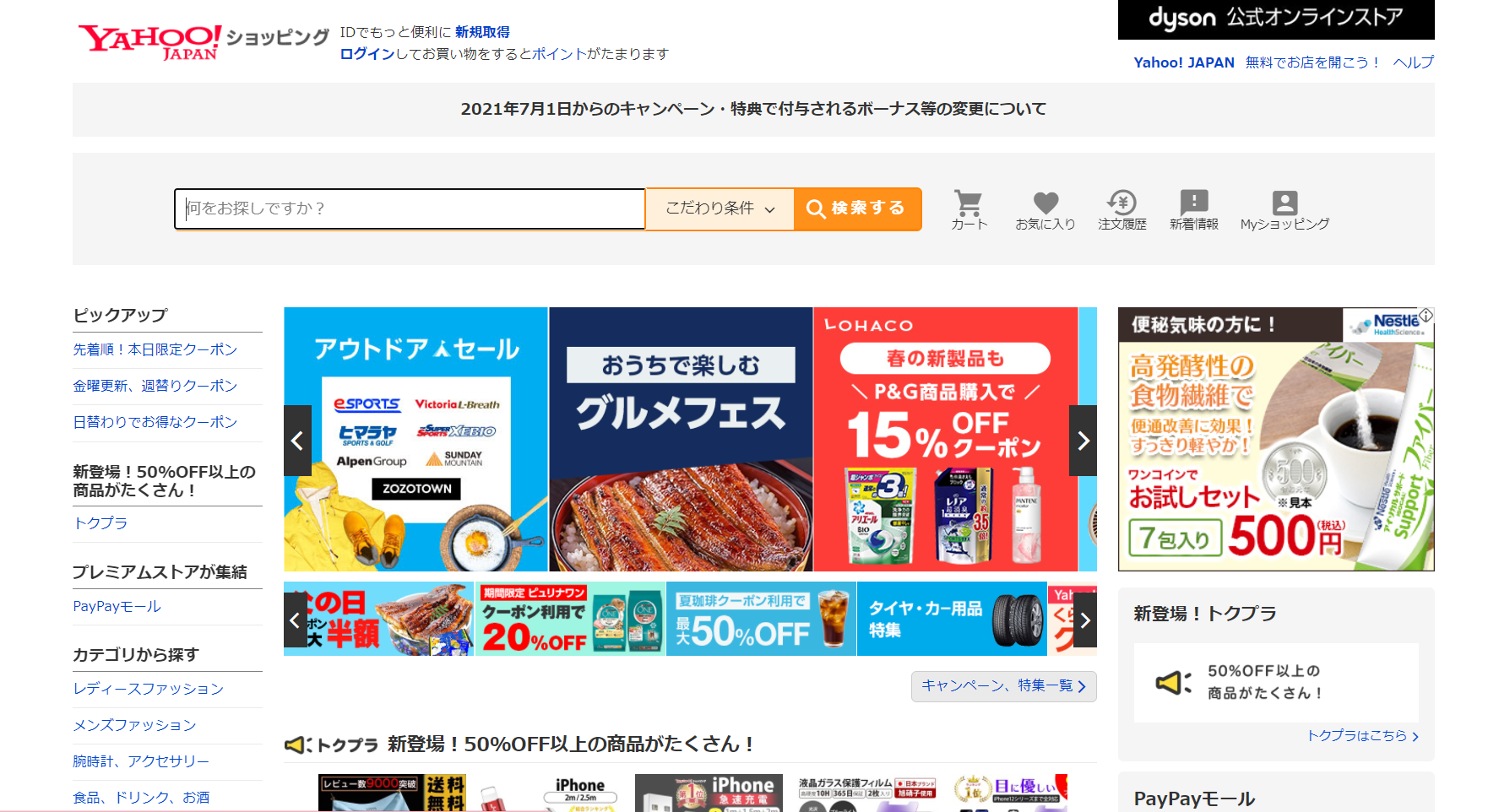Select レディースファッション category
The width and height of the screenshot is (1499, 812).
tap(148, 689)
